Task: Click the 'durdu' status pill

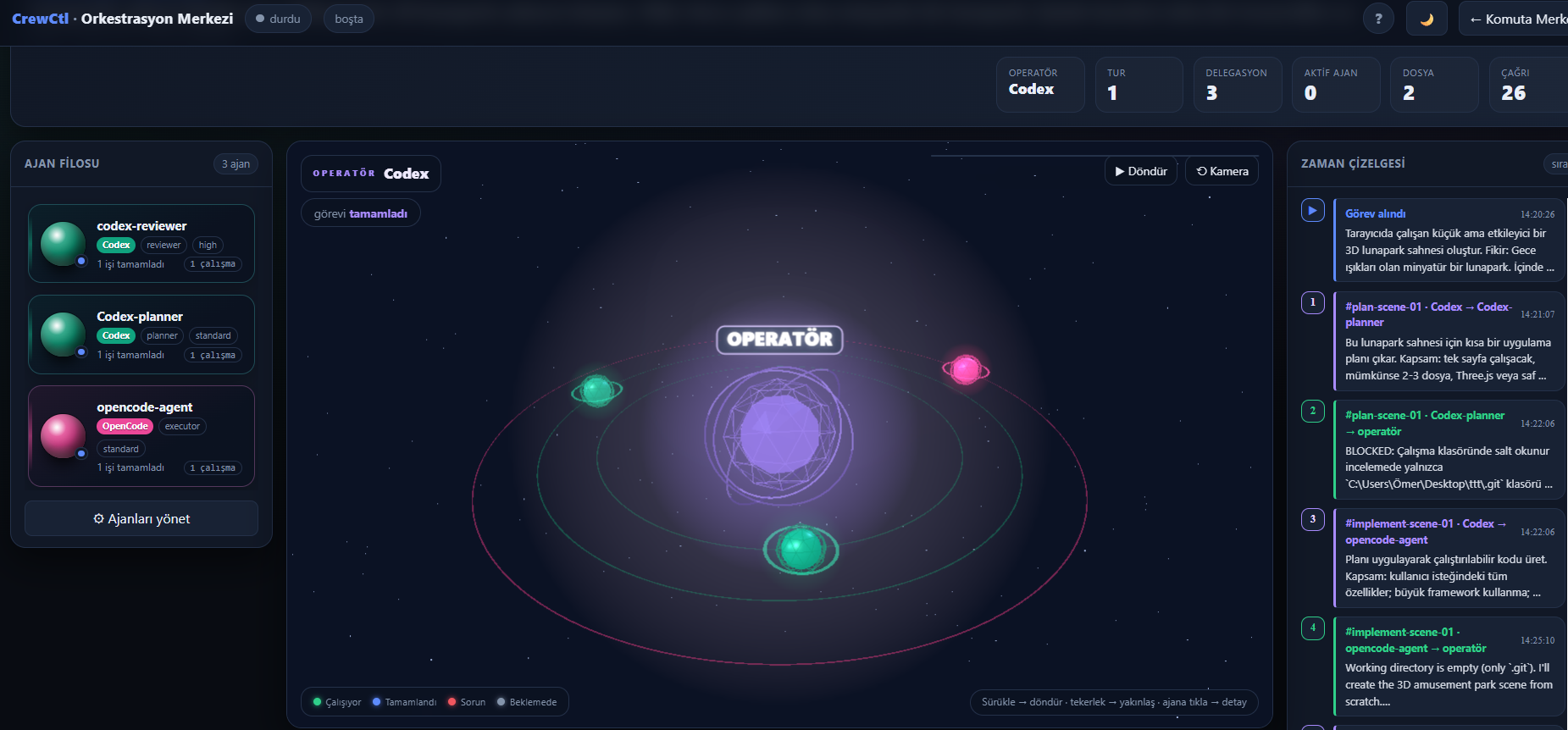Action: point(278,19)
